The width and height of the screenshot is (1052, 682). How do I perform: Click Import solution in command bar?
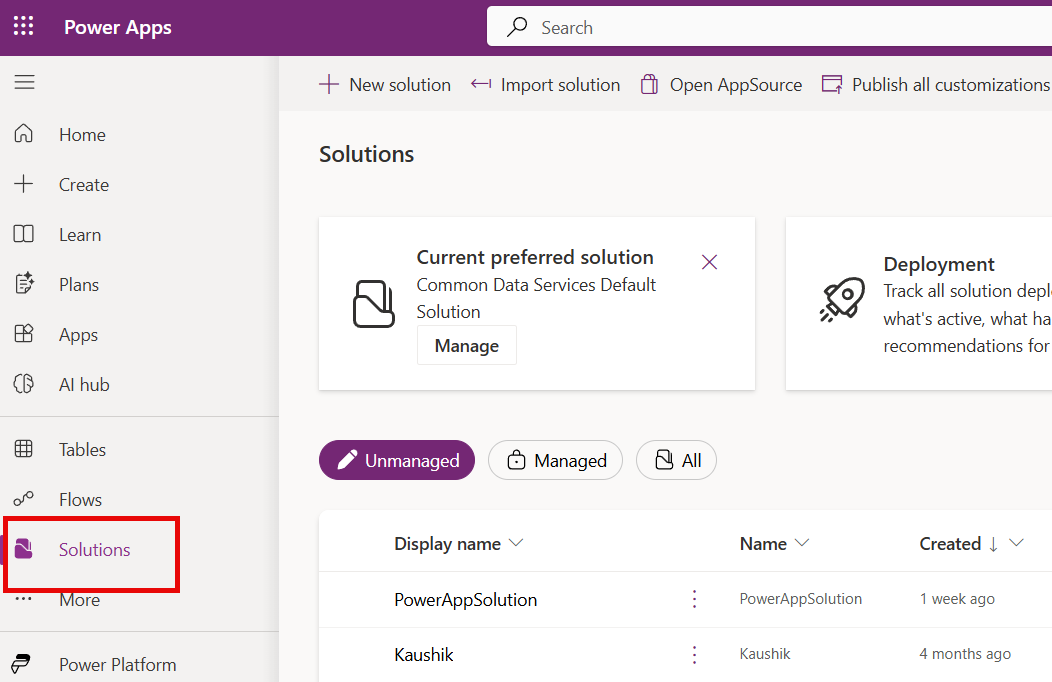[546, 85]
